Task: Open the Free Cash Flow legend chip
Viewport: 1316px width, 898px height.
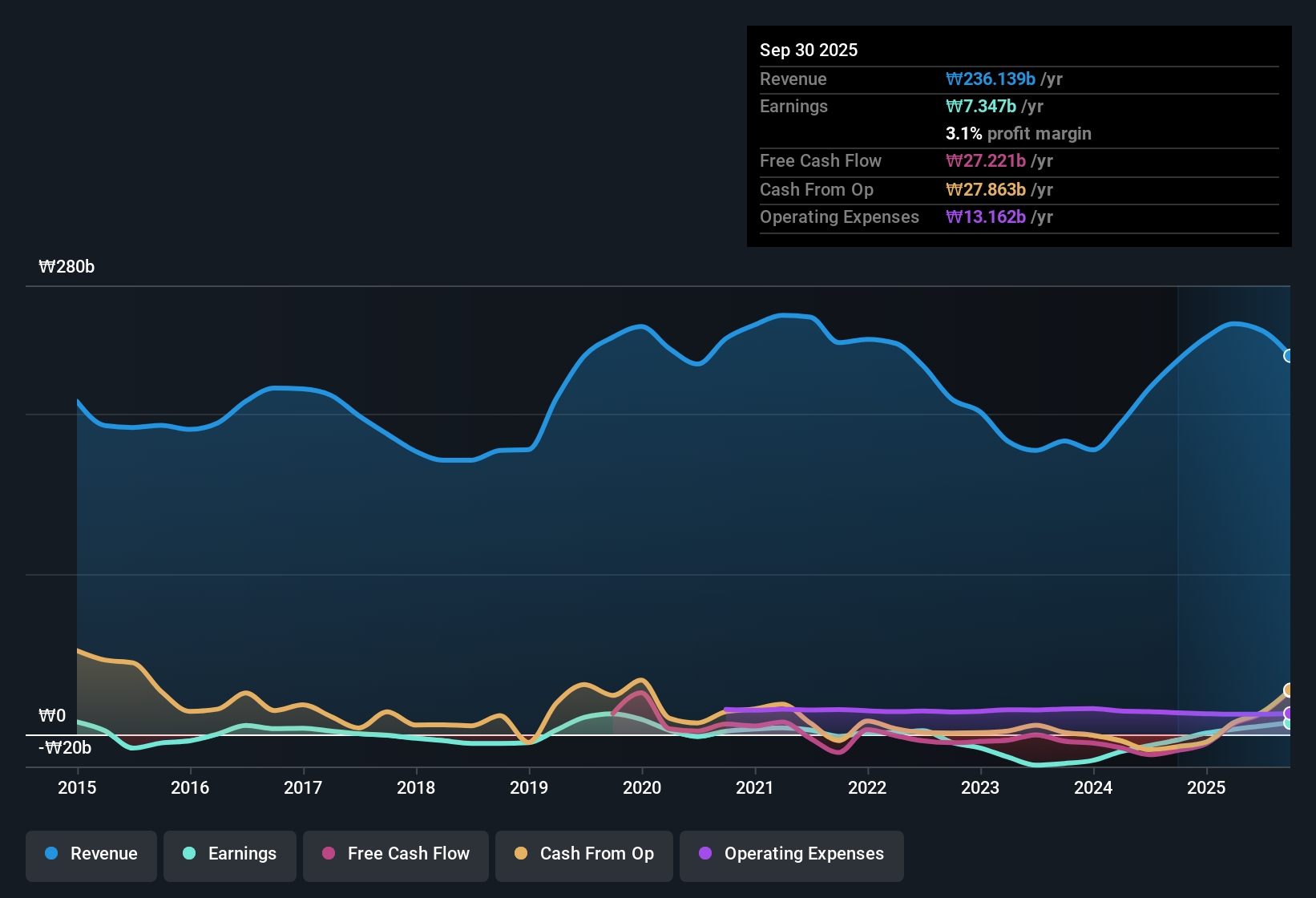Action: 395,855
